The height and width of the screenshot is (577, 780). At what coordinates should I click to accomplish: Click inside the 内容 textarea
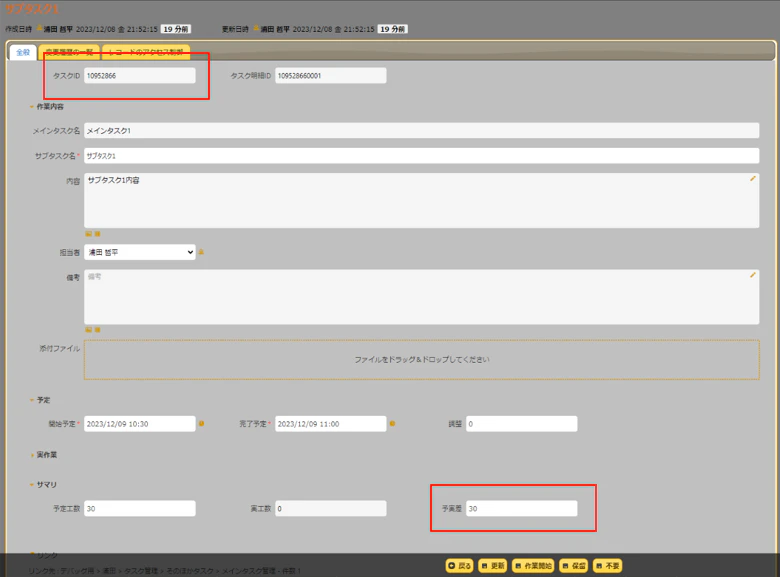421,200
